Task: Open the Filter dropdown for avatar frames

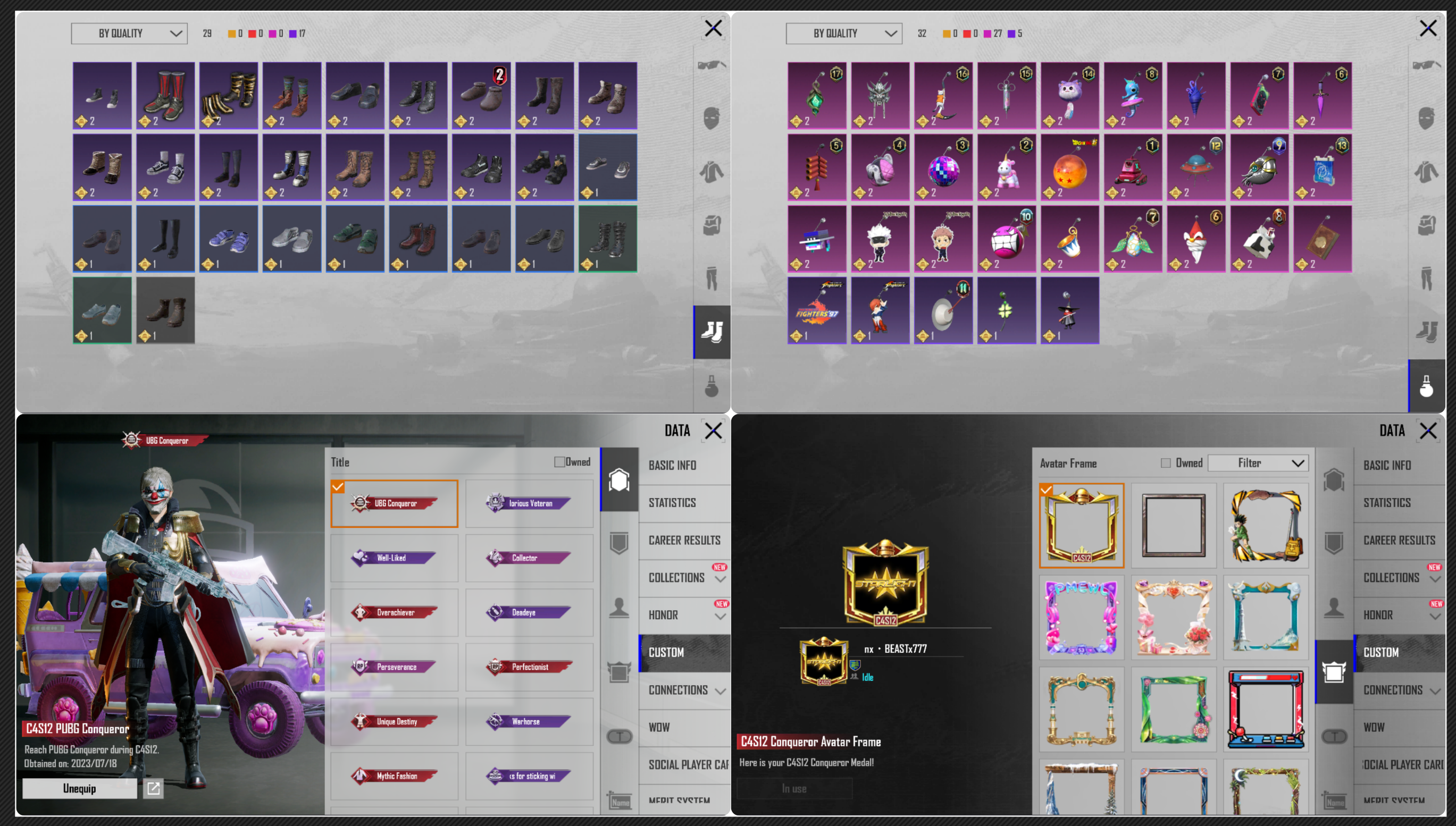Action: pyautogui.click(x=1259, y=463)
